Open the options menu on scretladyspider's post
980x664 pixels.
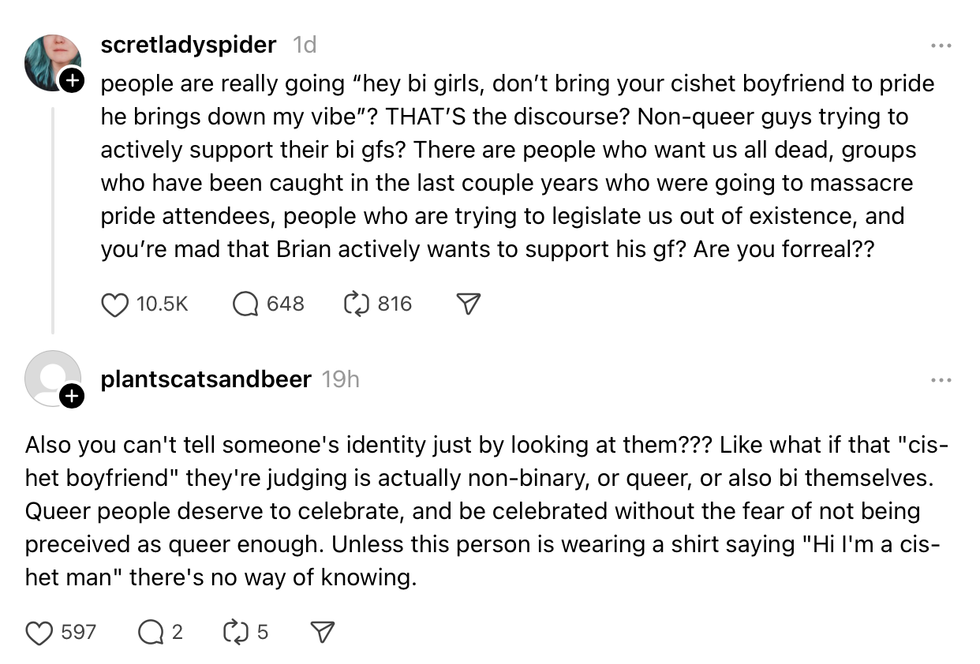[940, 44]
